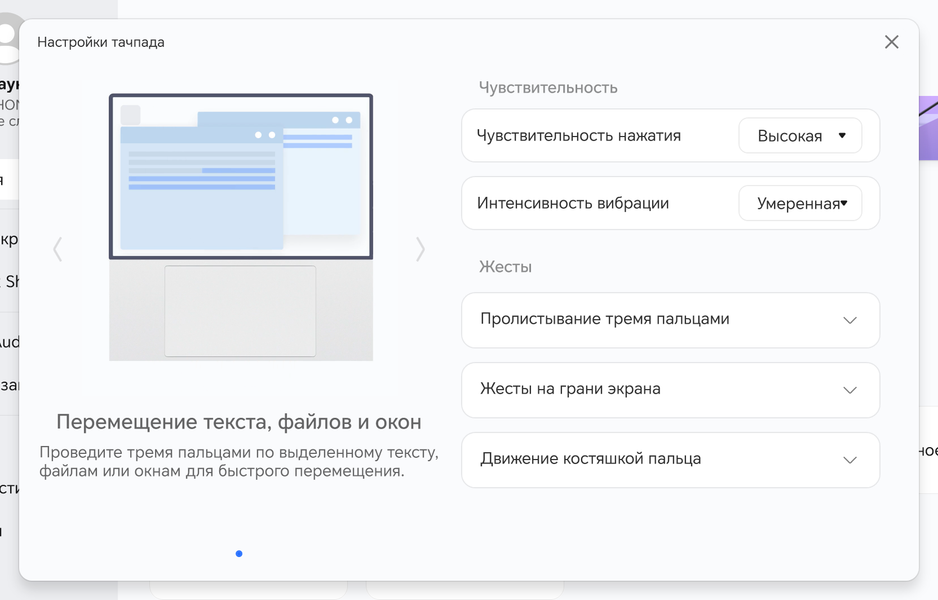This screenshot has height=600, width=938.
Task: Click the Настройки тачпада dialog title
Action: (101, 42)
